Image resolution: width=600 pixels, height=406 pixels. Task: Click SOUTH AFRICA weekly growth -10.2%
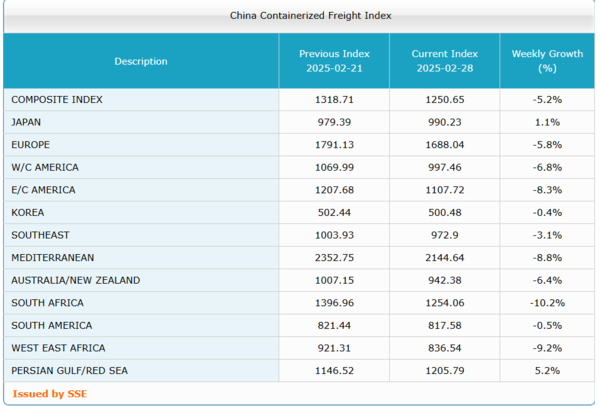(x=546, y=303)
